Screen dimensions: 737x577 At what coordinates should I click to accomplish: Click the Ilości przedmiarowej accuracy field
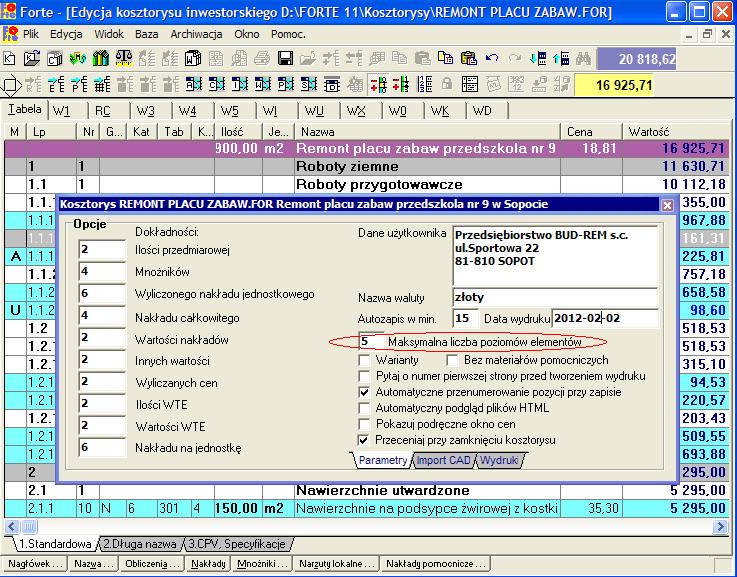tap(102, 249)
